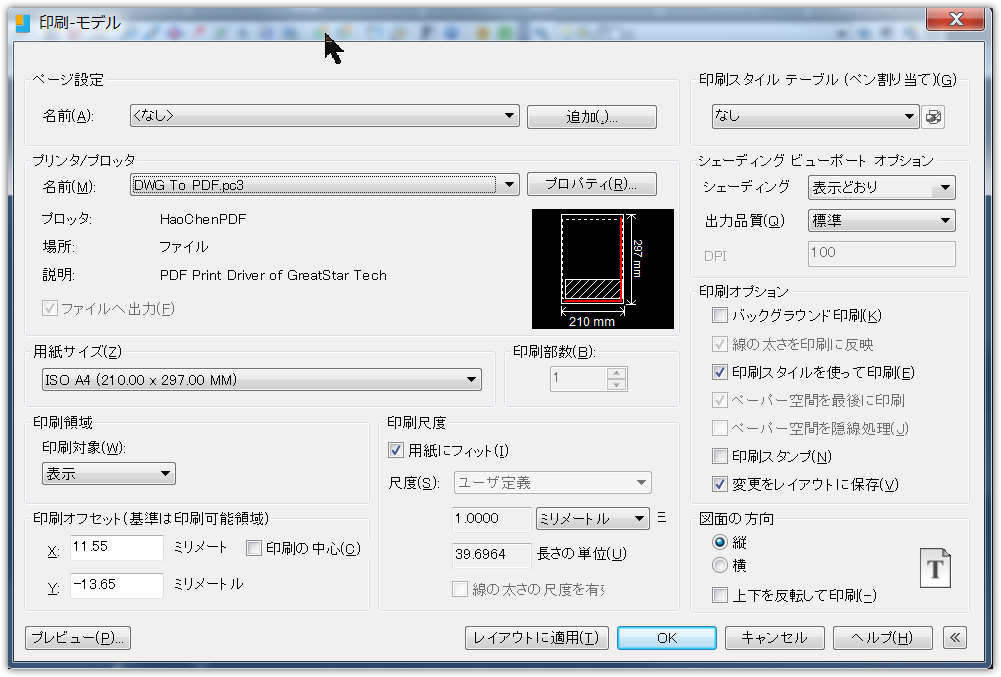This screenshot has height=677, width=1001.
Task: Toggle 用紙にフィット(I) checkbox
Action: (x=396, y=450)
